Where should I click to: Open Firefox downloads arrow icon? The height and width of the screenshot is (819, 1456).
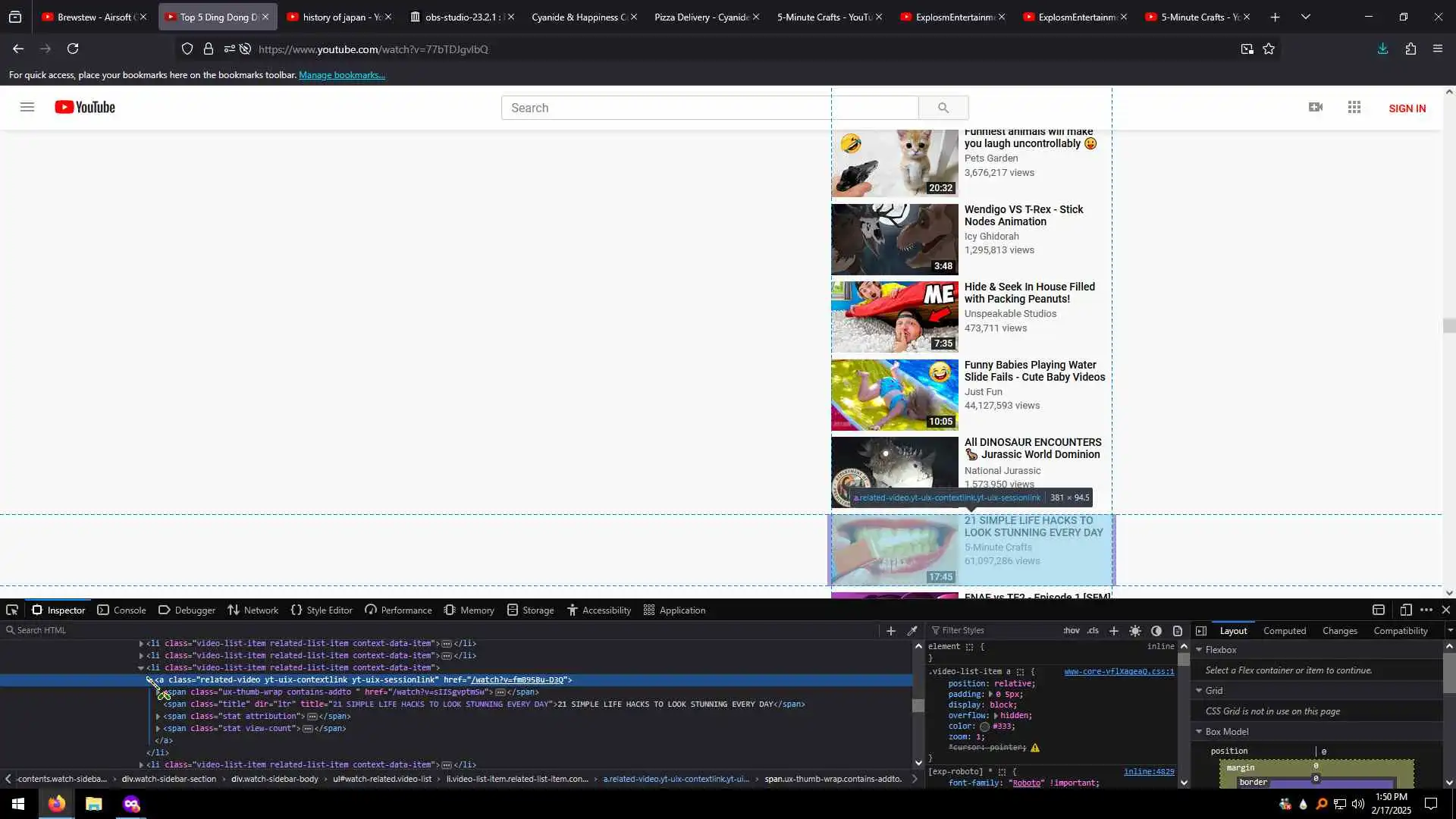click(1382, 49)
